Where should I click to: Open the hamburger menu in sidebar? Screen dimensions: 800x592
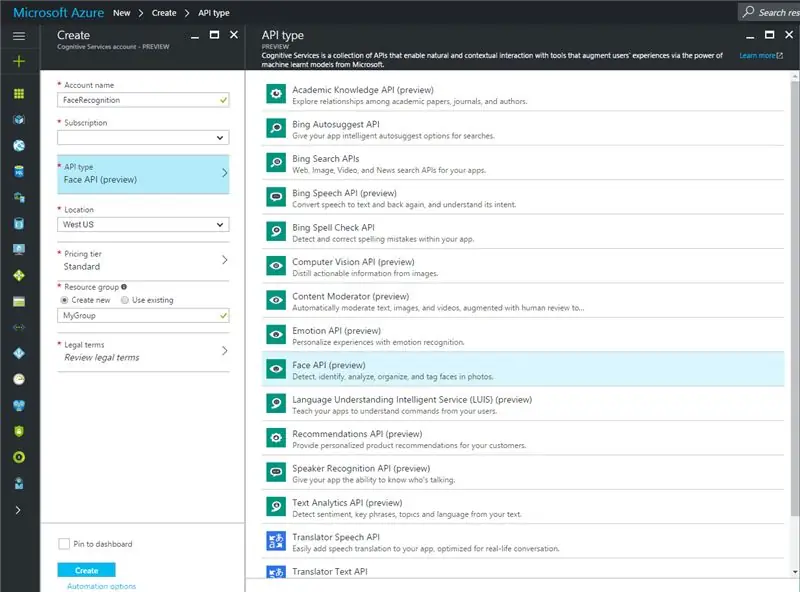coord(19,36)
